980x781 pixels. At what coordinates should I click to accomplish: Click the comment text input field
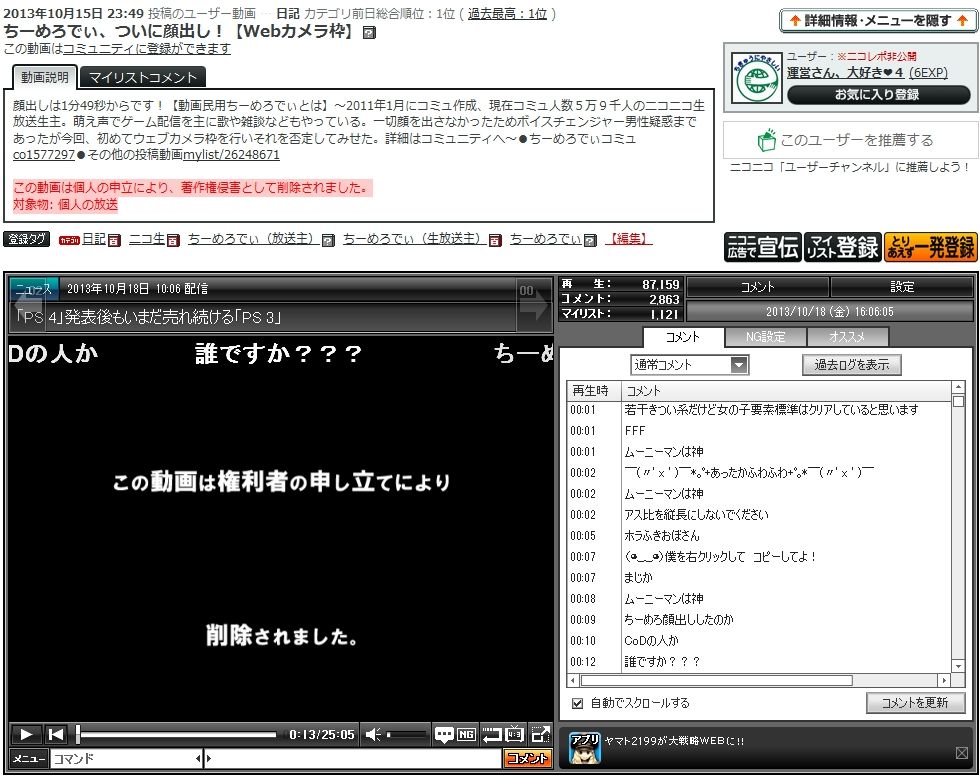(354, 759)
